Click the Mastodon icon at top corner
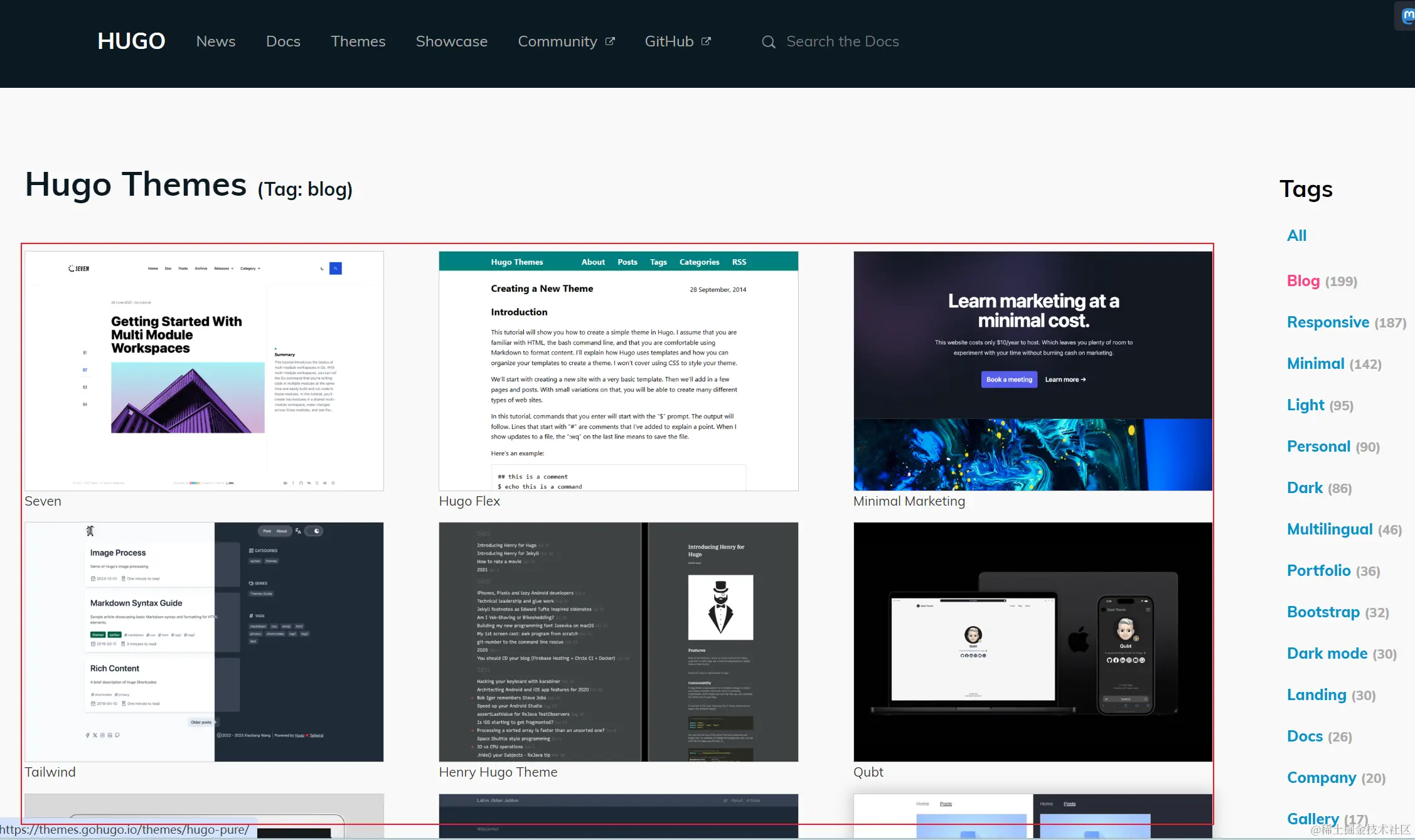Viewport: 1415px width, 840px height. pyautogui.click(x=1407, y=16)
